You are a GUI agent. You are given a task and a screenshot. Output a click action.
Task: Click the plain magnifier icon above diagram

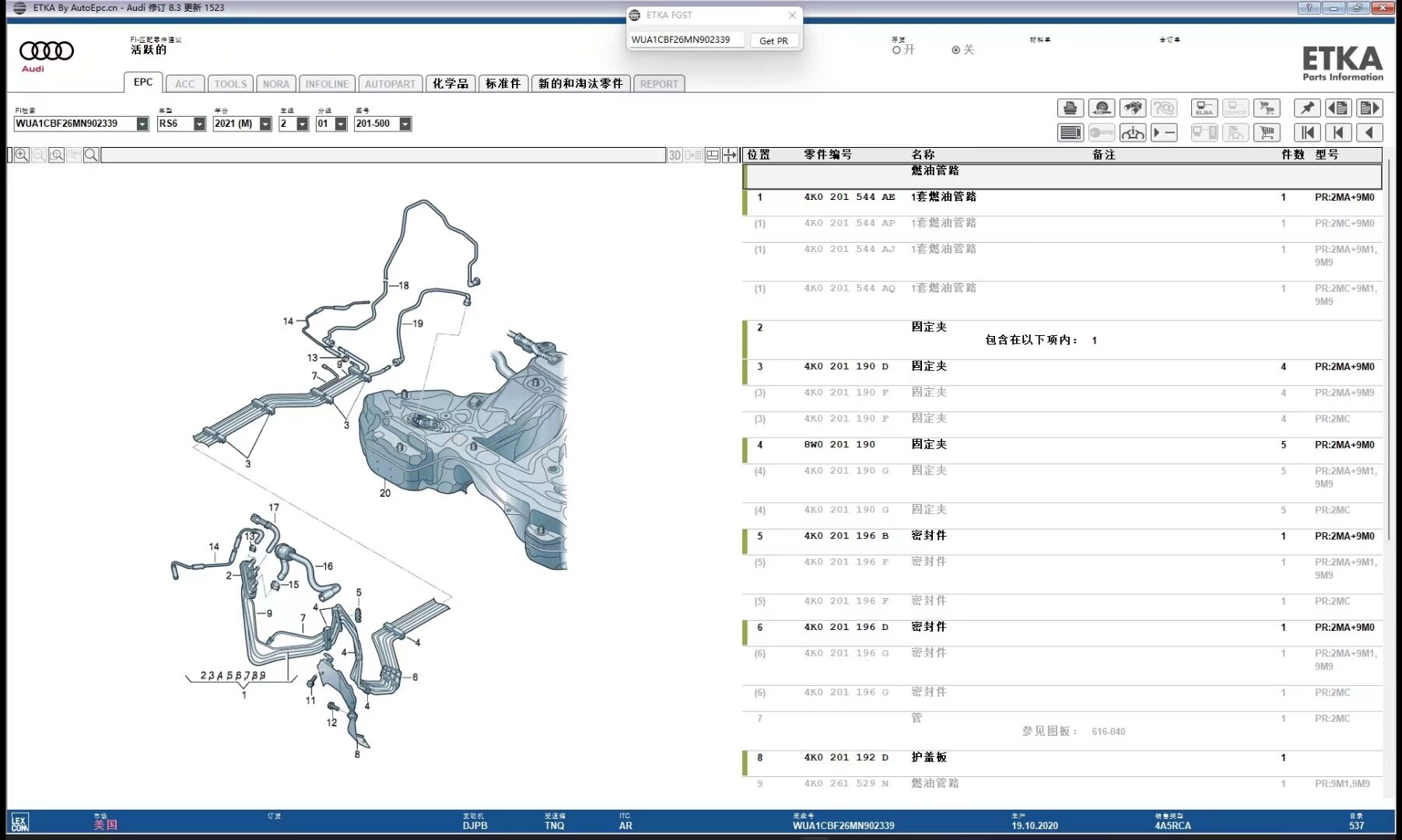pyautogui.click(x=91, y=155)
